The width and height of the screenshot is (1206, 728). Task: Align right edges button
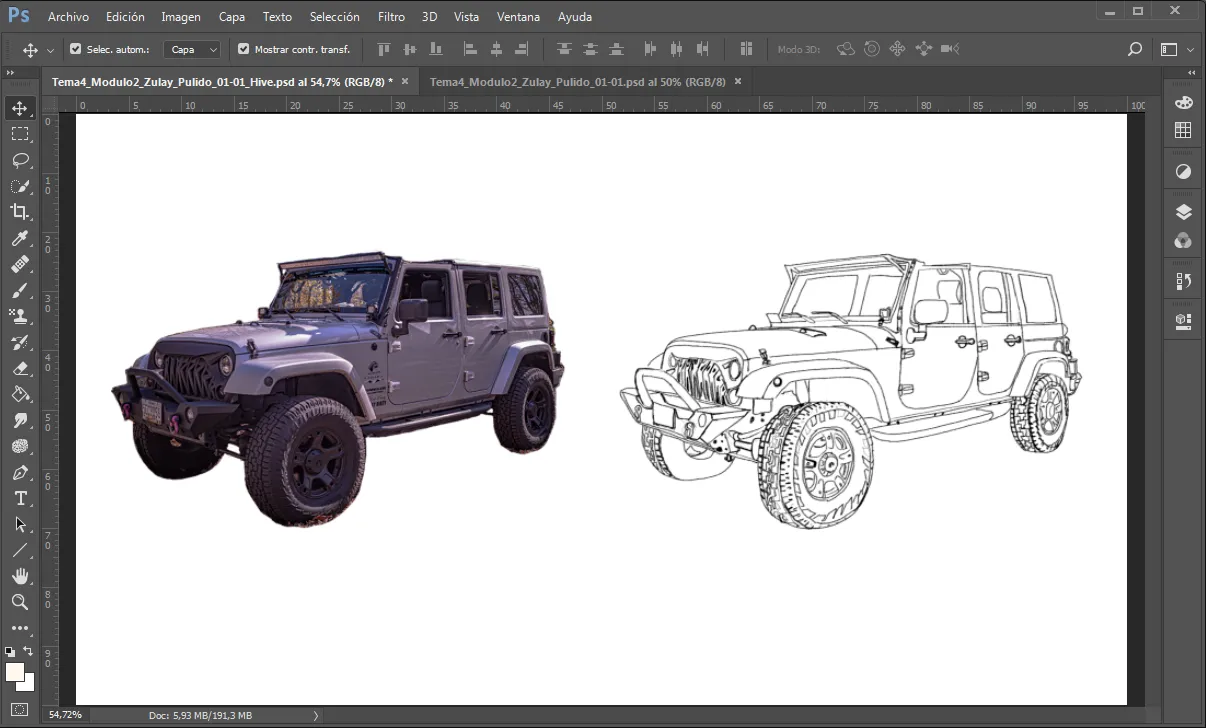521,49
